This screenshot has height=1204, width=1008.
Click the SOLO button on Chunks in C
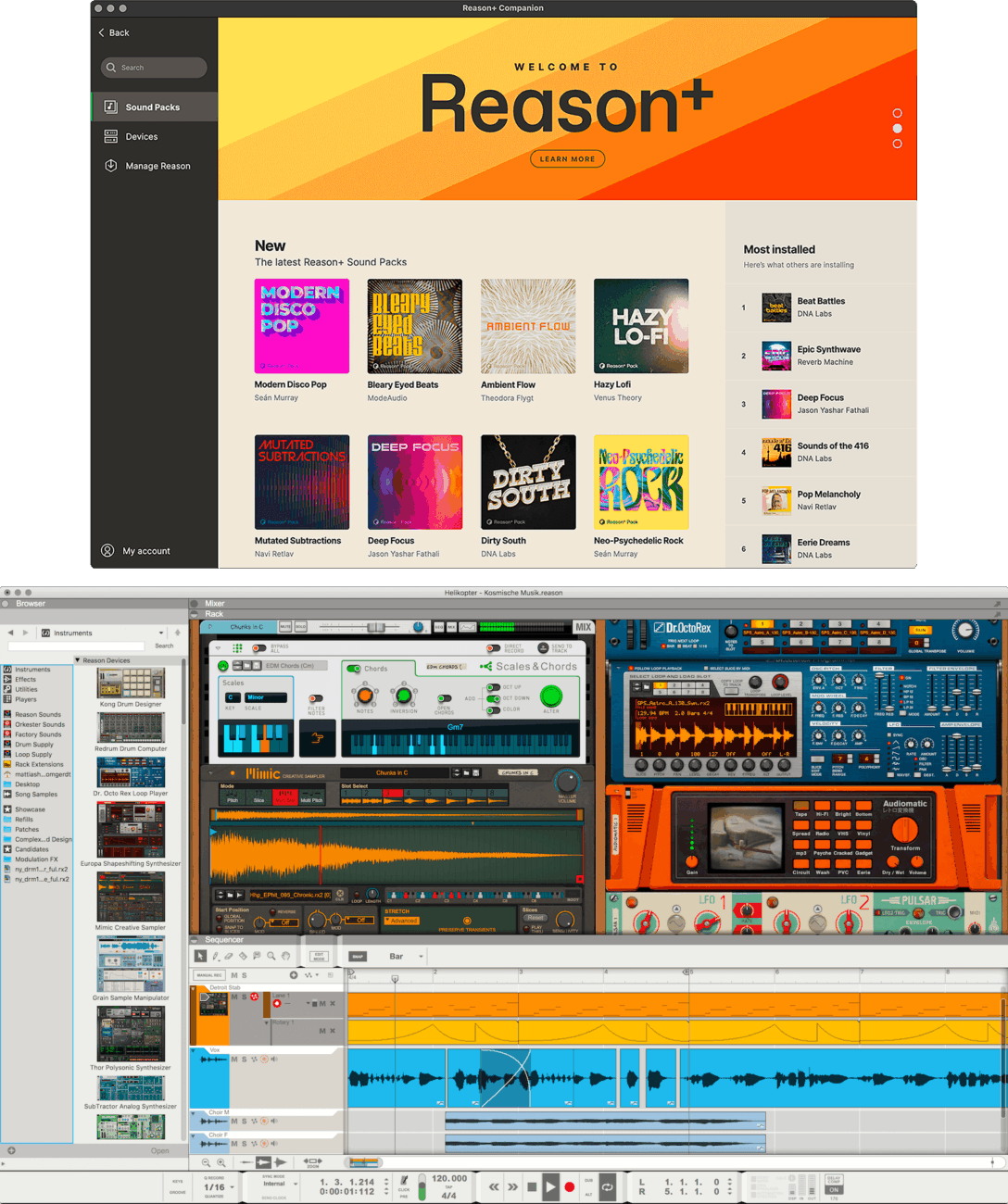300,627
